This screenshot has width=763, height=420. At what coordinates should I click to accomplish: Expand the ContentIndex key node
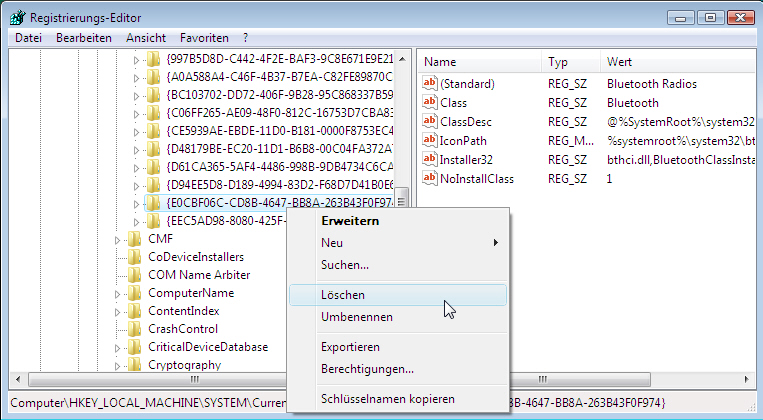[x=117, y=312]
